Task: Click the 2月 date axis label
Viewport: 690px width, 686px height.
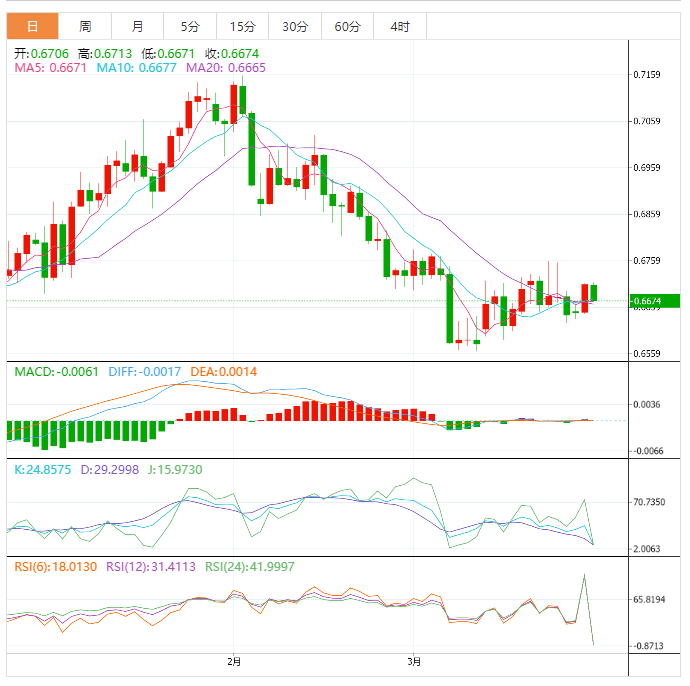Action: pyautogui.click(x=234, y=662)
